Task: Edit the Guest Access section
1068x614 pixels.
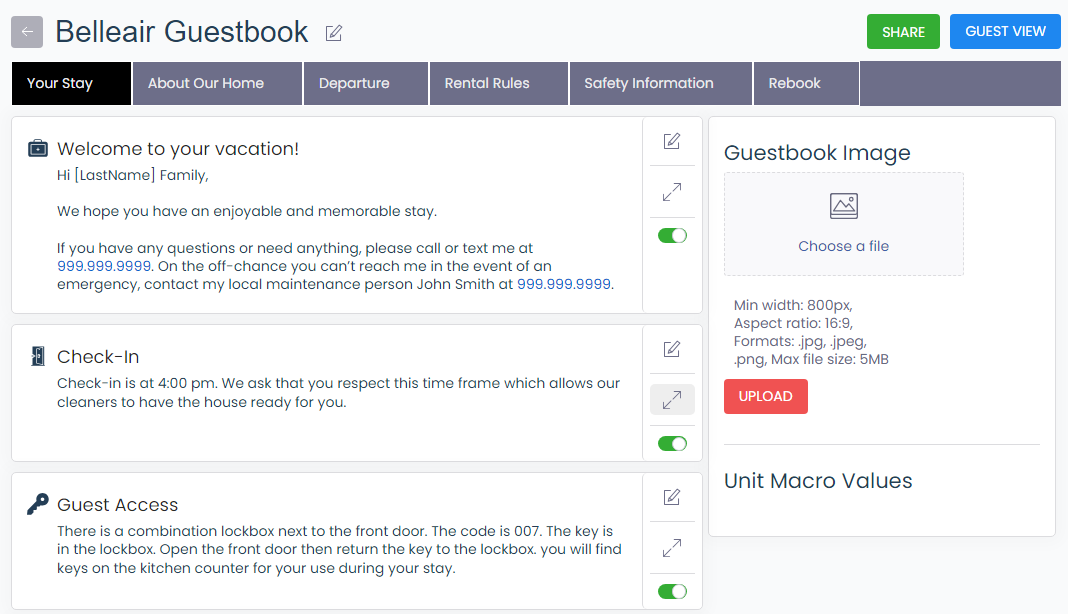Action: [672, 497]
